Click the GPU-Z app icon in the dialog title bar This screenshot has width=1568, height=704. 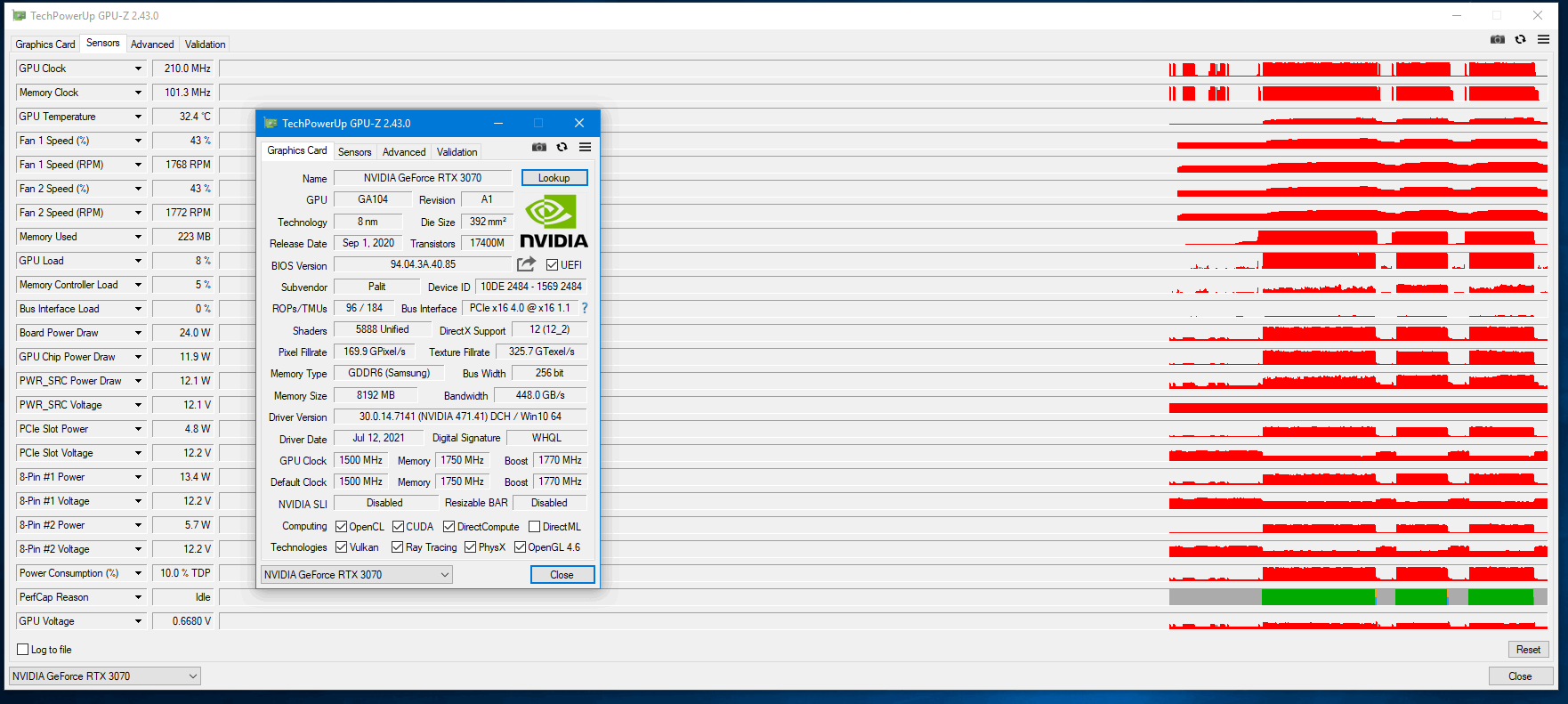[271, 123]
